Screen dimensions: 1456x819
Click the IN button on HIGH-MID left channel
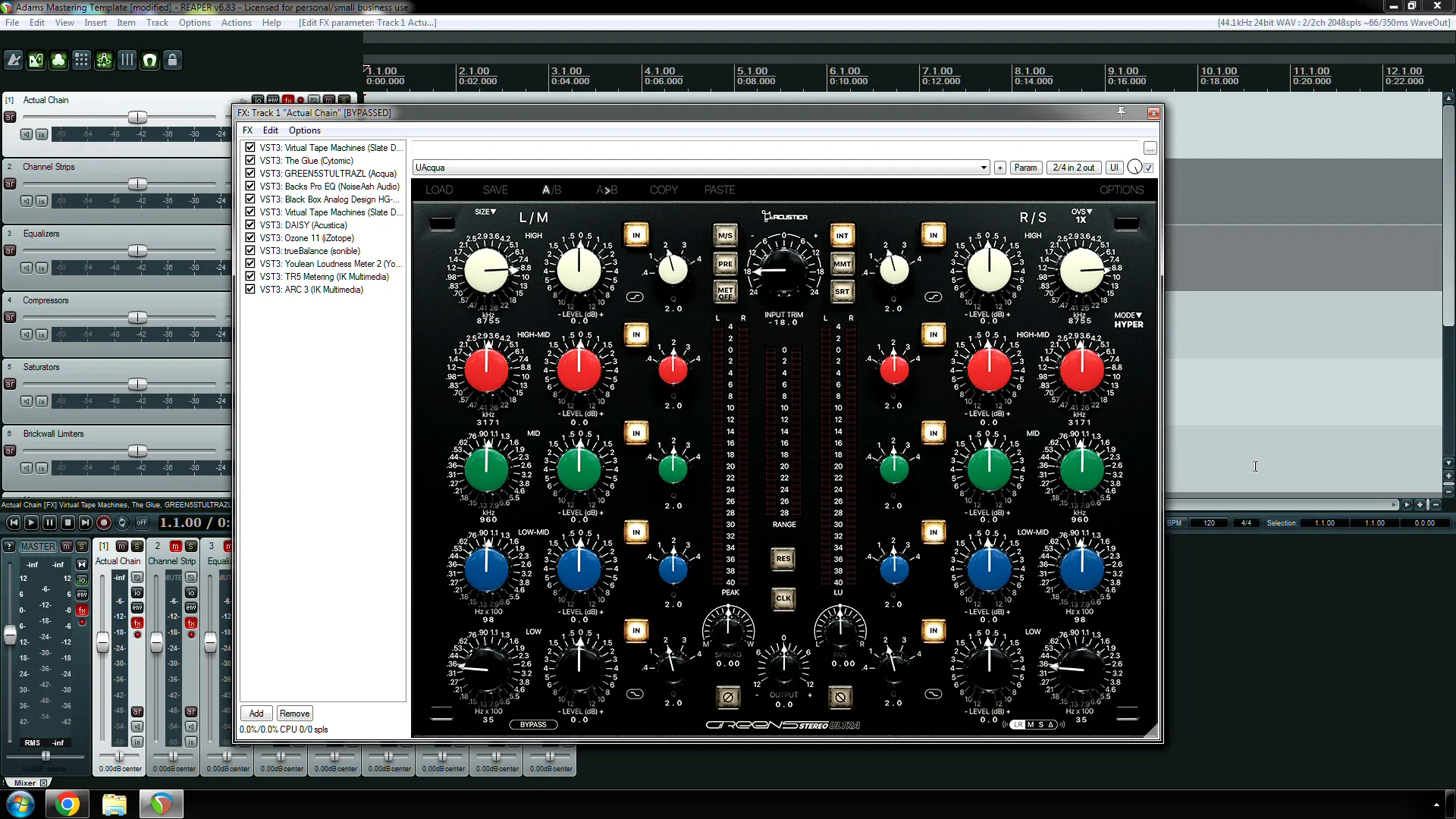635,333
